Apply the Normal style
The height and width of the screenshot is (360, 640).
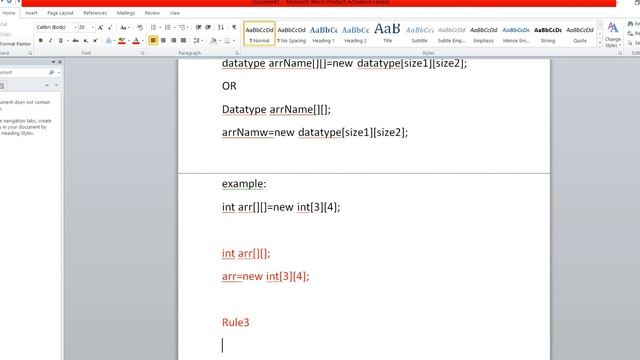coord(260,34)
